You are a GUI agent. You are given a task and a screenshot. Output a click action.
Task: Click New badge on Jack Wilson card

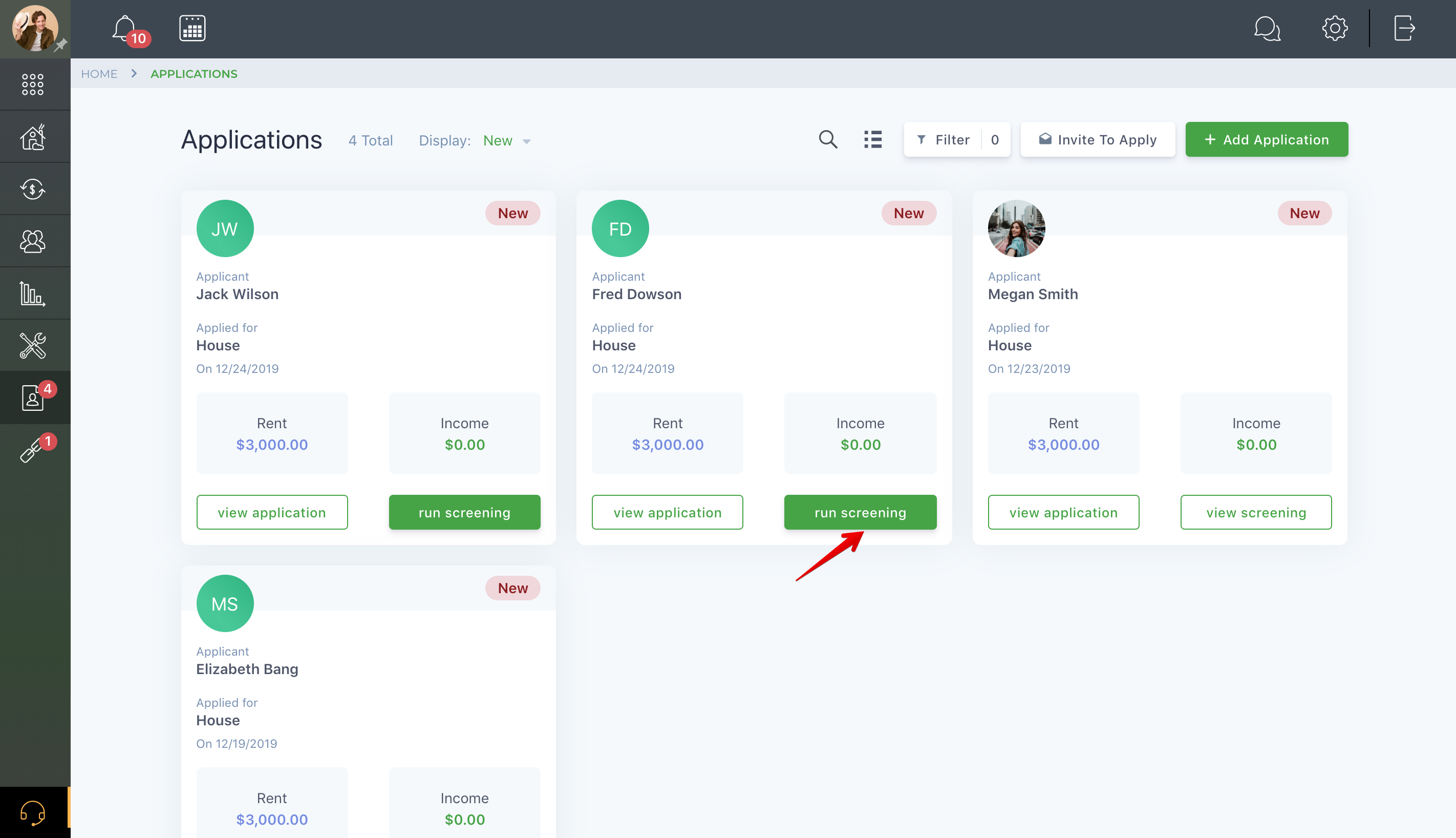coord(512,213)
